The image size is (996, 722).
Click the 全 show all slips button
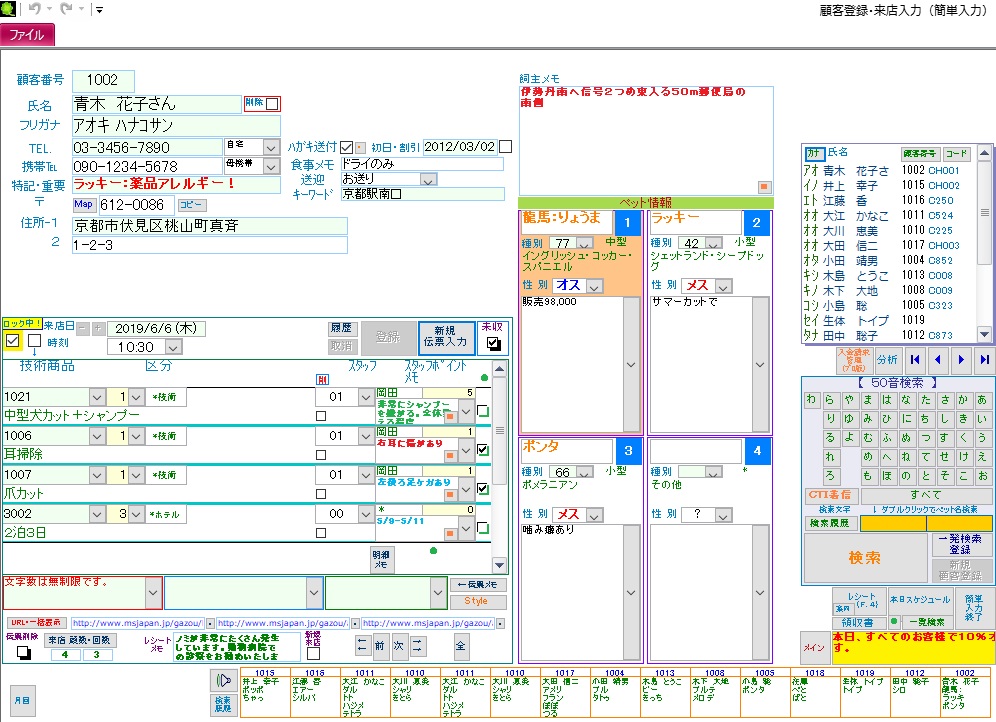point(461,646)
